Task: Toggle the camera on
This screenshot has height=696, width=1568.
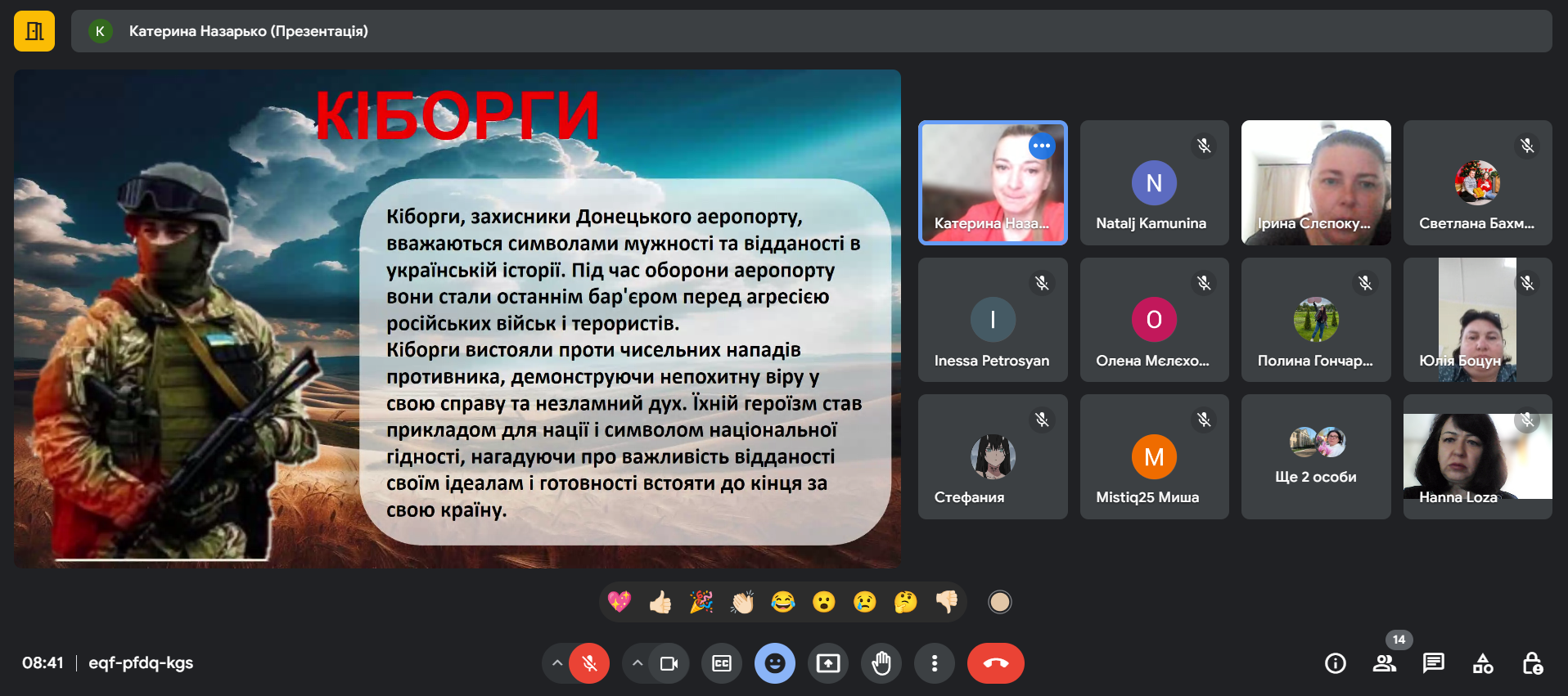Action: pyautogui.click(x=669, y=663)
